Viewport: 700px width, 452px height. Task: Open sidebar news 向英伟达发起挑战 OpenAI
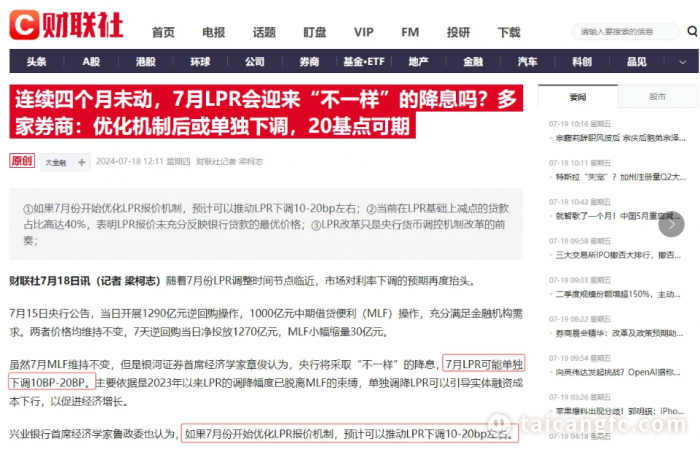coord(618,372)
